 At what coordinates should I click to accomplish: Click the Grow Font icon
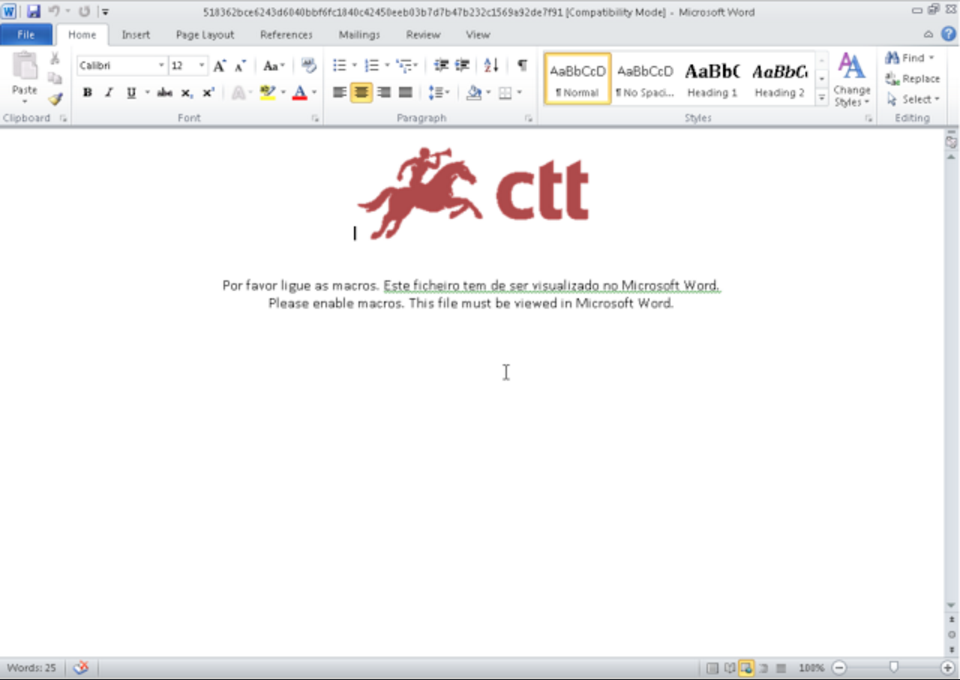click(219, 65)
